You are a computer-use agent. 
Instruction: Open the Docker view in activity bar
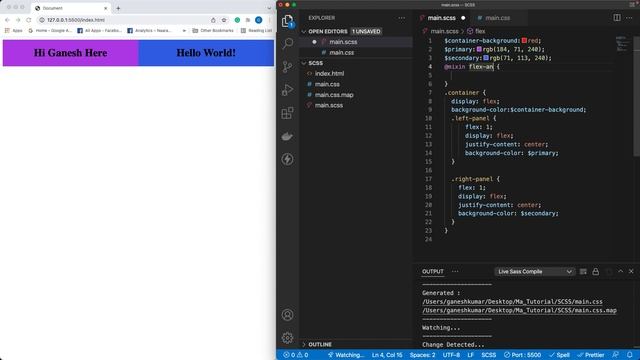(x=288, y=136)
